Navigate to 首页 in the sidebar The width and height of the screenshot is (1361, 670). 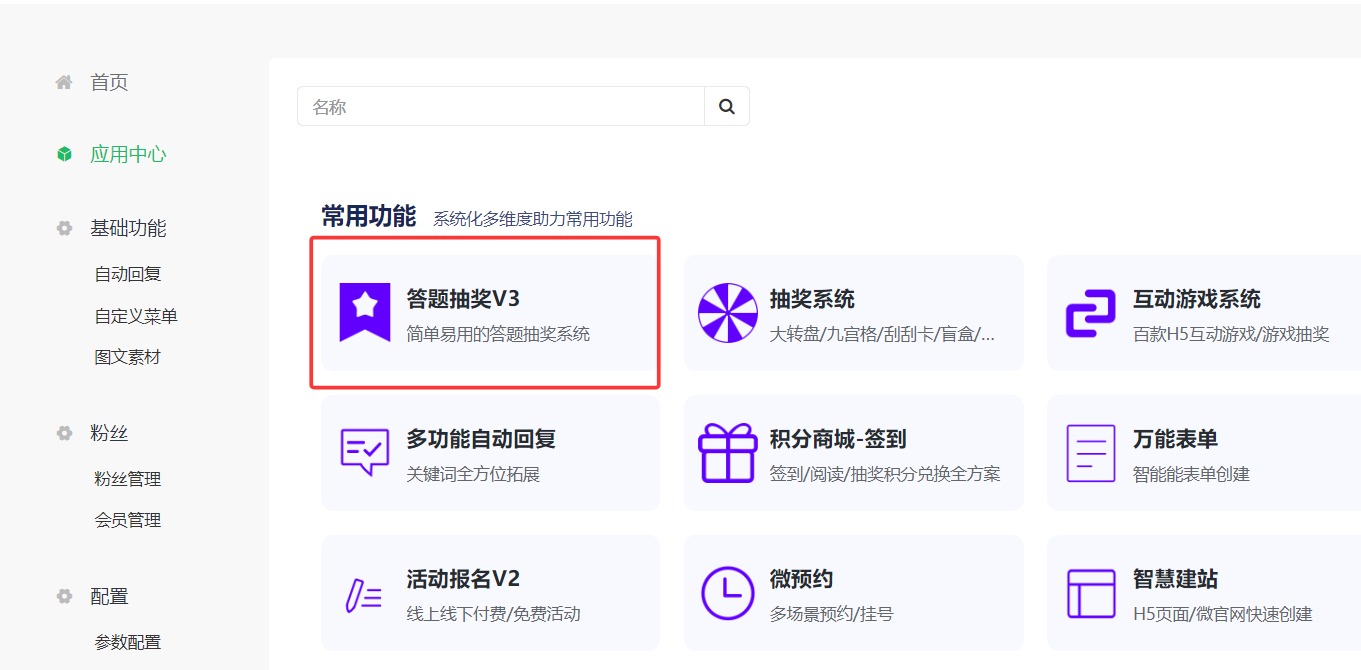tap(110, 82)
